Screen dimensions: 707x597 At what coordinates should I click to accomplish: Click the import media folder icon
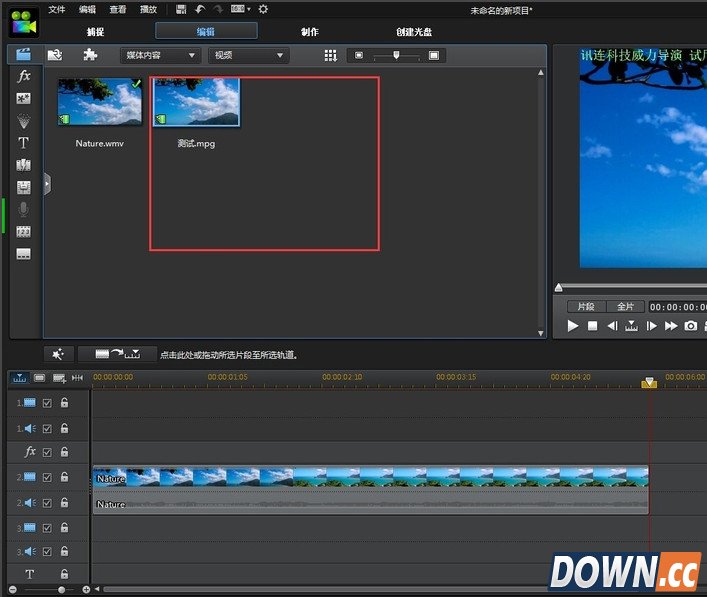click(x=56, y=55)
